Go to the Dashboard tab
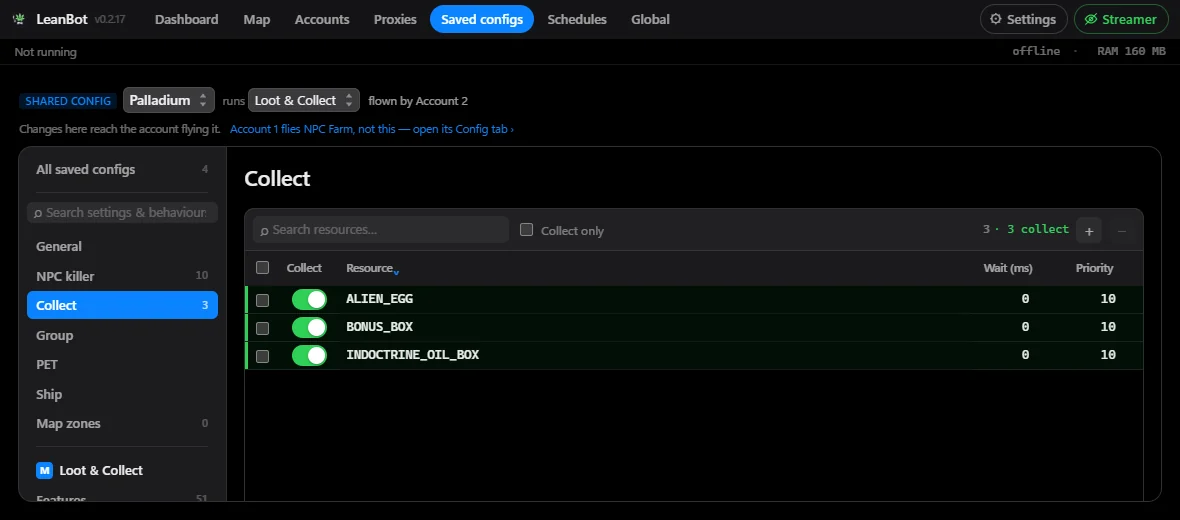Screen dimensions: 1180x520 (x=187, y=20)
